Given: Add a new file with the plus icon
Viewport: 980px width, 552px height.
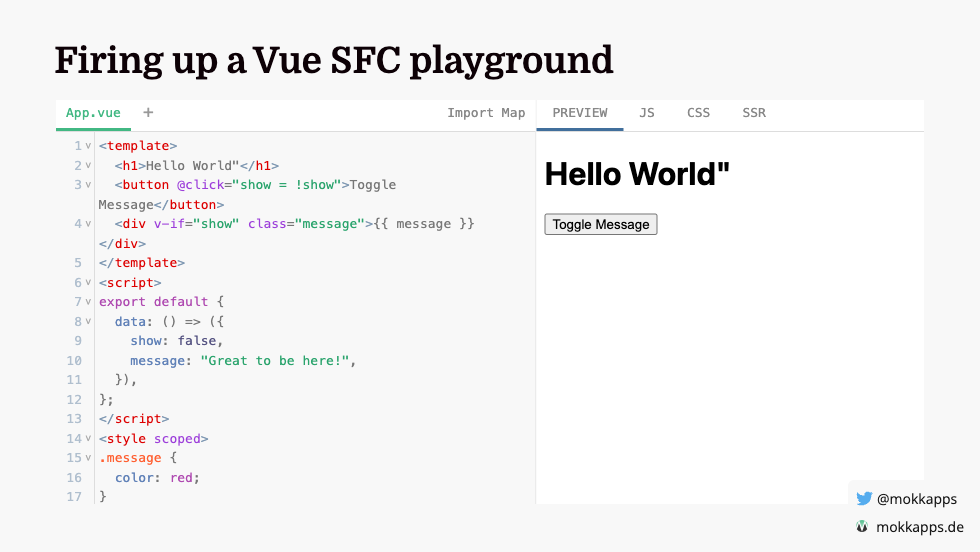Looking at the screenshot, I should pos(148,113).
